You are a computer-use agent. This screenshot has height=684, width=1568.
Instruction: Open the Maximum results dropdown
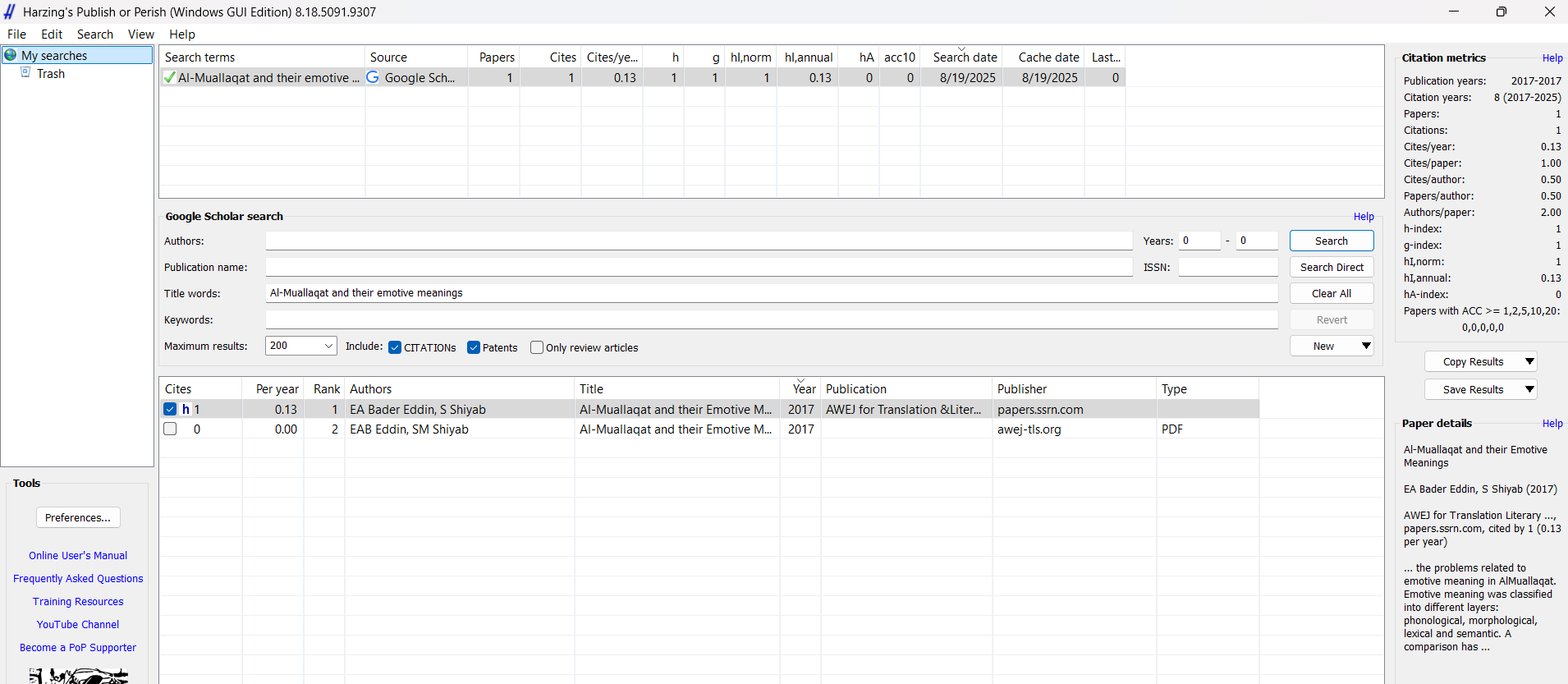tap(301, 346)
